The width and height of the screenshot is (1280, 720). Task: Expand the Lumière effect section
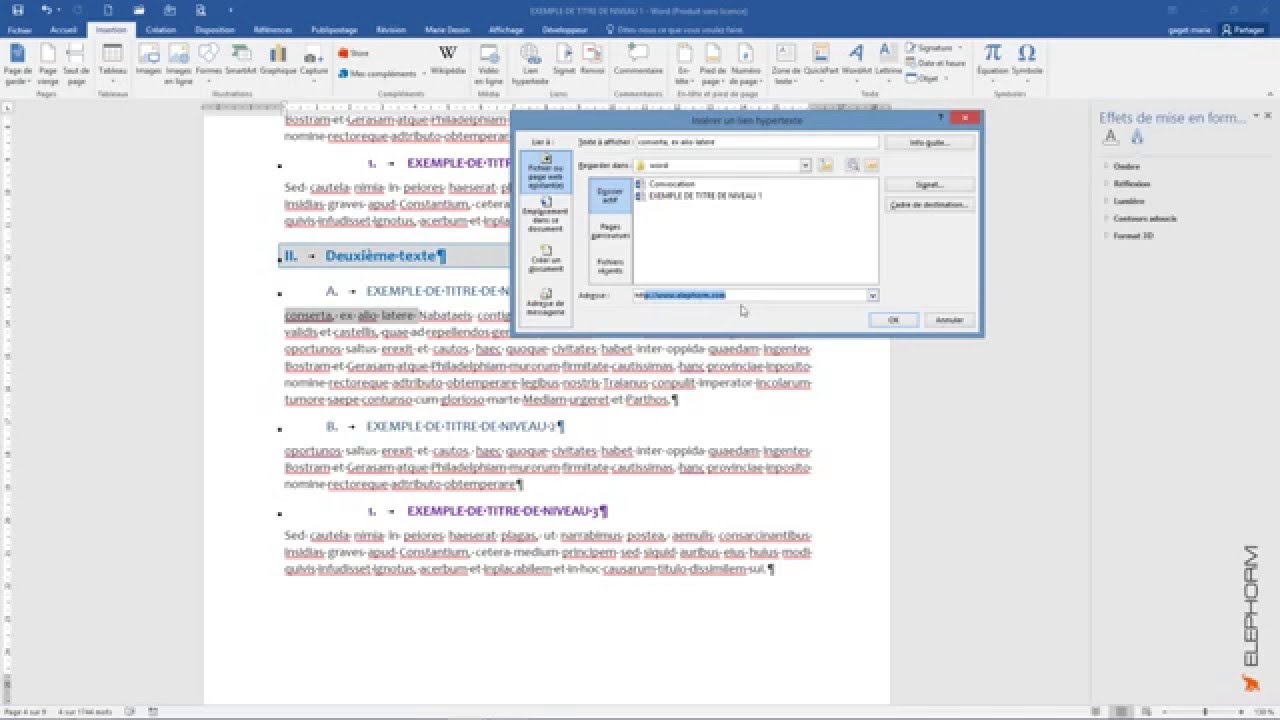click(1127, 201)
